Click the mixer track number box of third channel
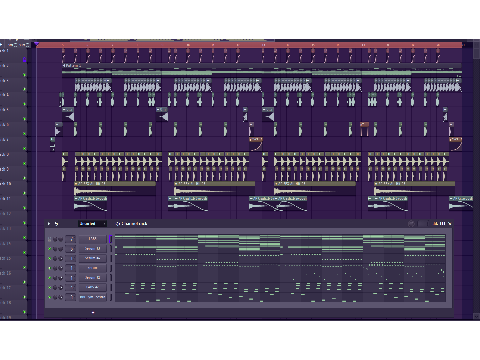 (x=71, y=258)
